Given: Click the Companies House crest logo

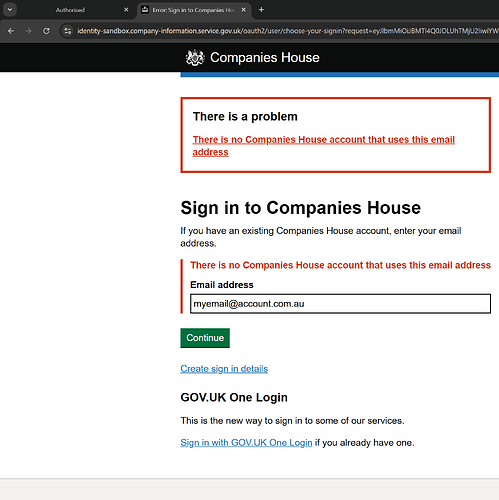Looking at the screenshot, I should (195, 58).
